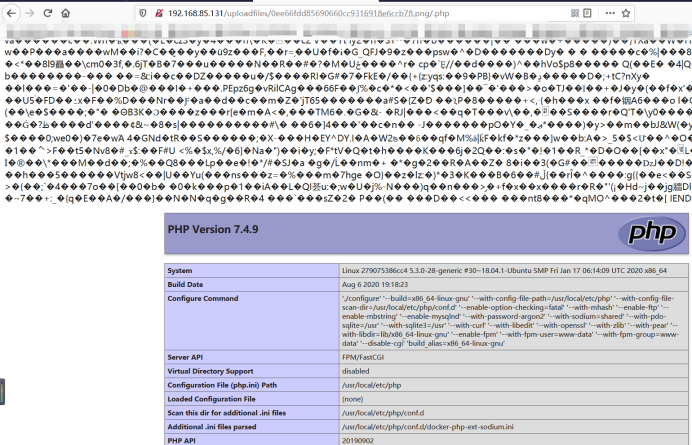Viewport: 692px width, 445px height.
Task: Select the PHP Version 7.4.9 heading
Action: click(213, 229)
